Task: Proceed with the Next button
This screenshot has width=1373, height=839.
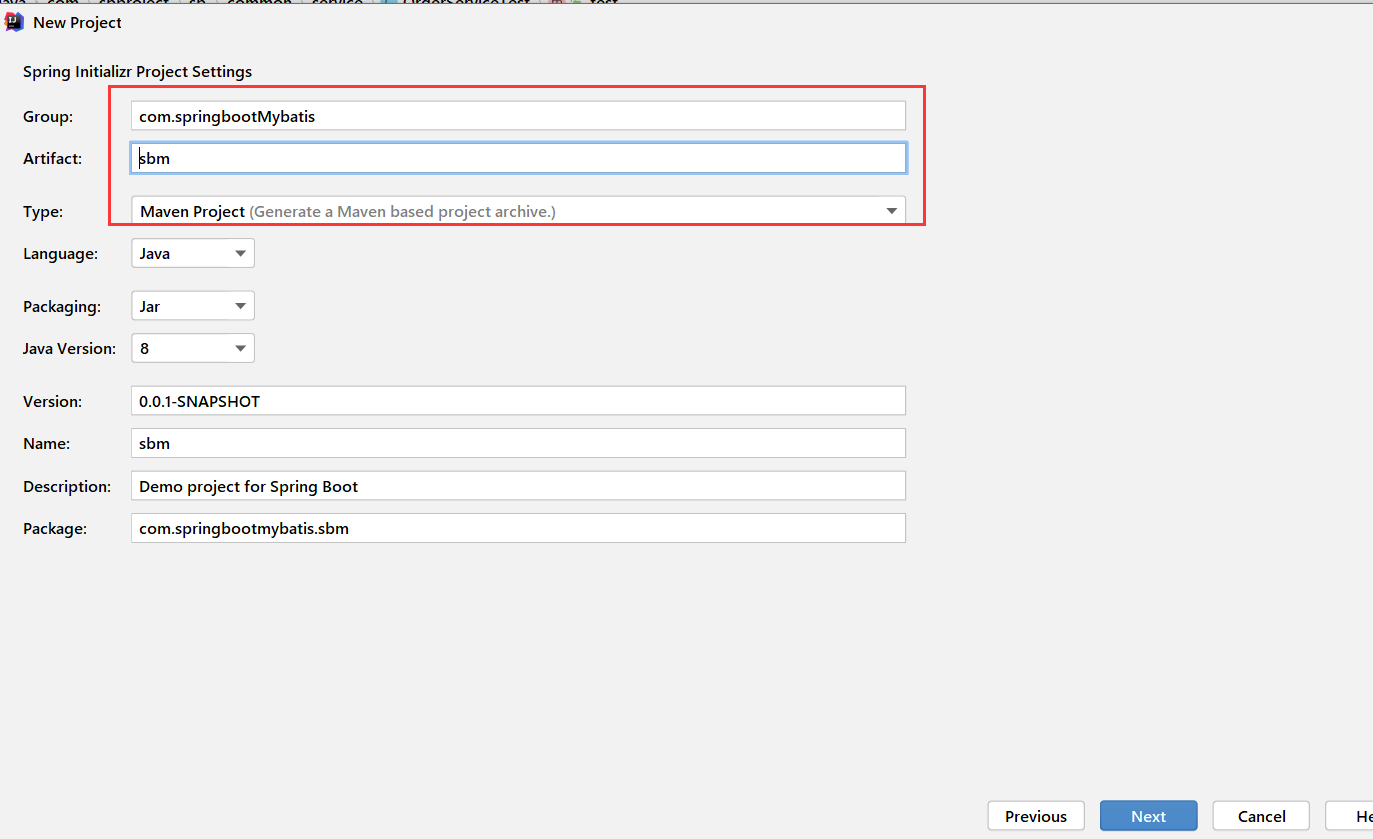Action: pyautogui.click(x=1148, y=816)
